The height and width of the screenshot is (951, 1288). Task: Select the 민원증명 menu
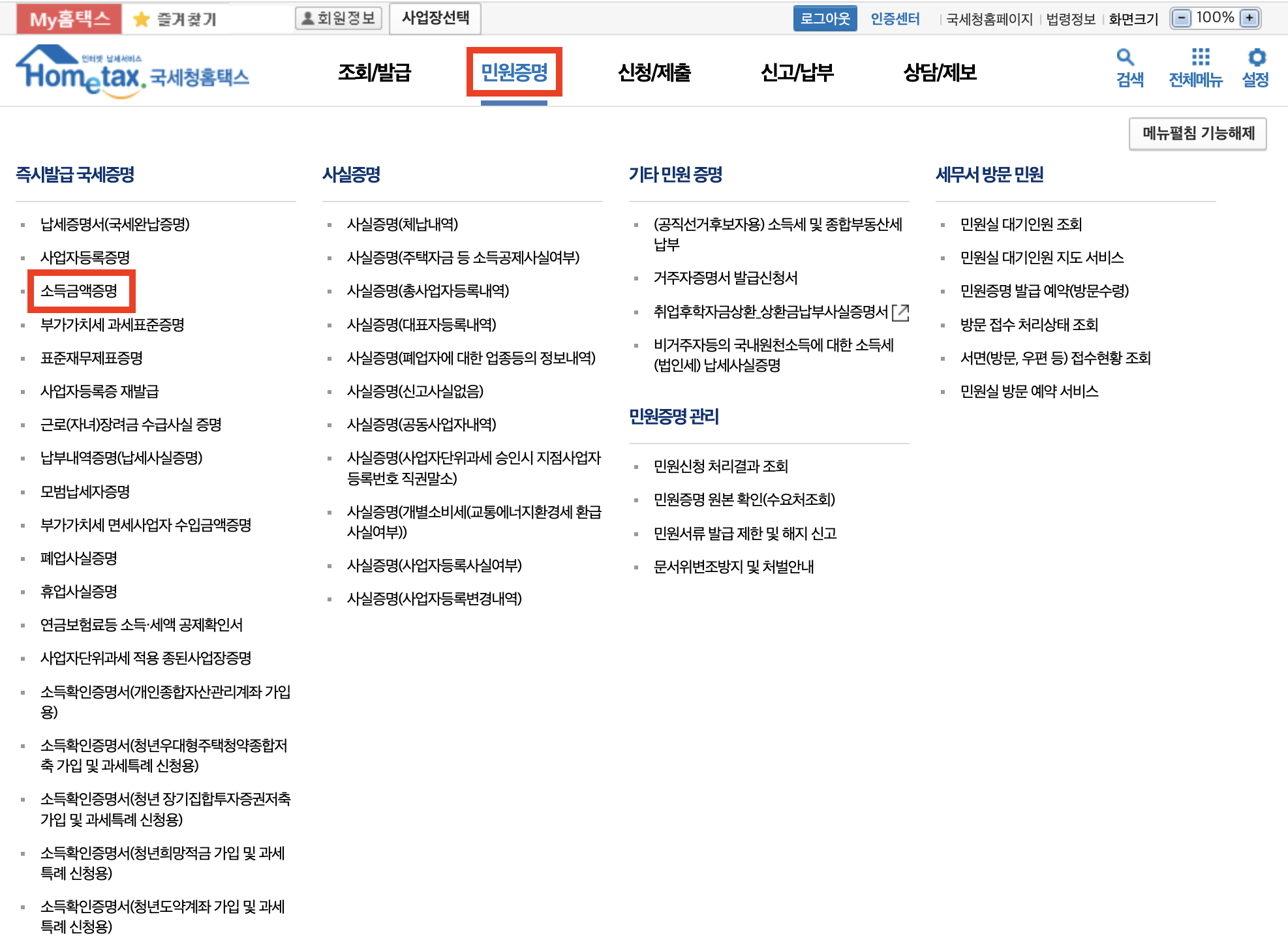click(x=514, y=72)
